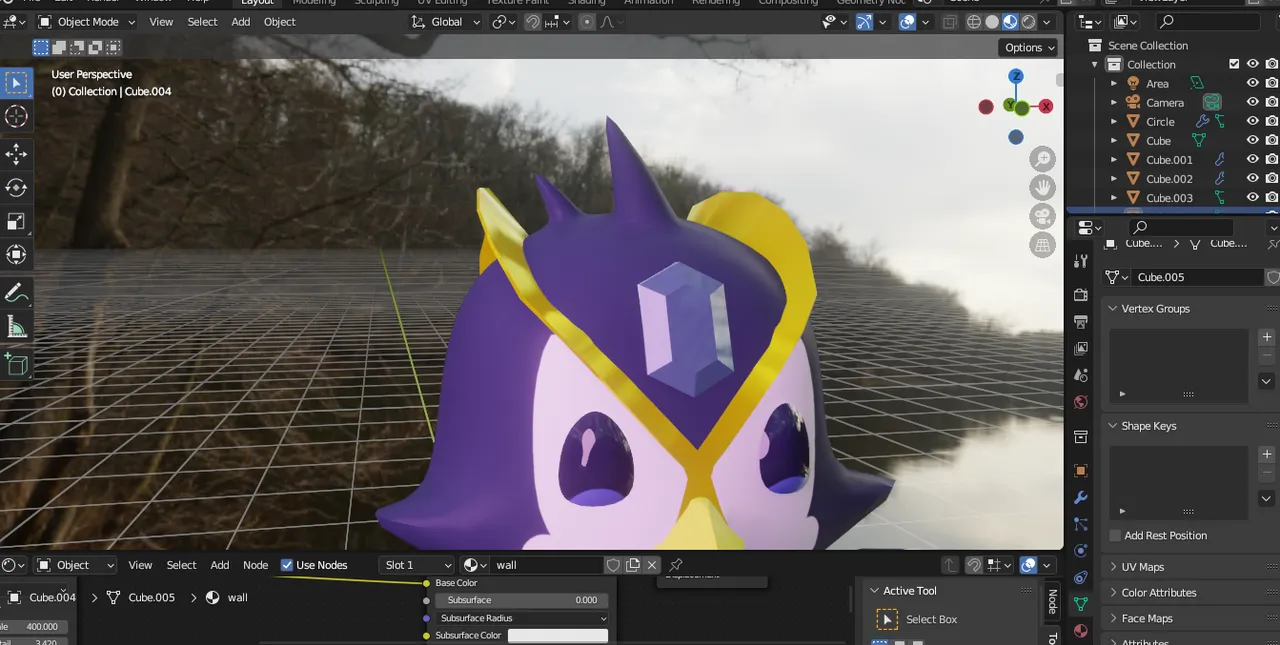The height and width of the screenshot is (645, 1280).
Task: Hide Cube.001 in viewport
Action: tap(1252, 160)
